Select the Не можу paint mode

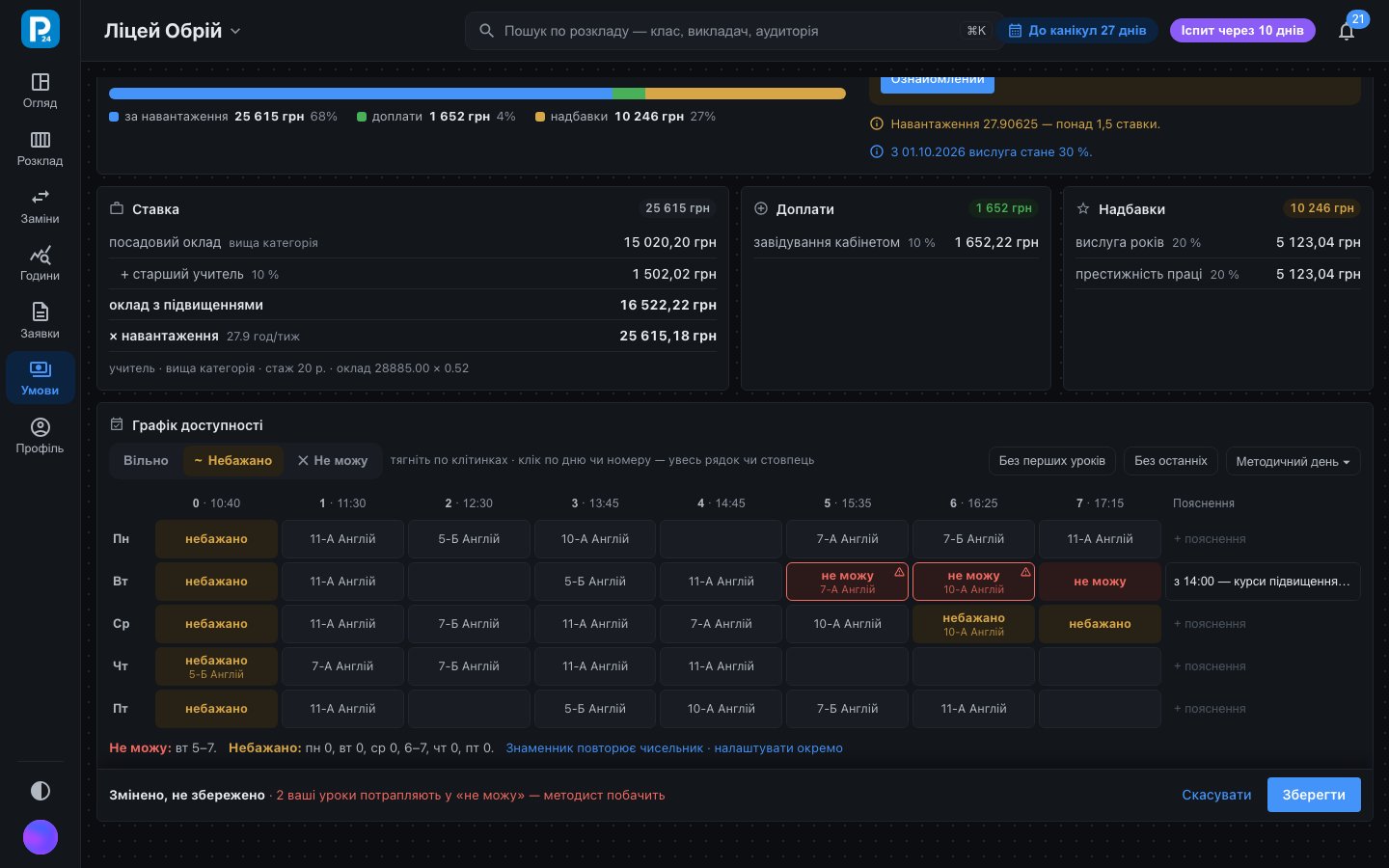pos(333,461)
